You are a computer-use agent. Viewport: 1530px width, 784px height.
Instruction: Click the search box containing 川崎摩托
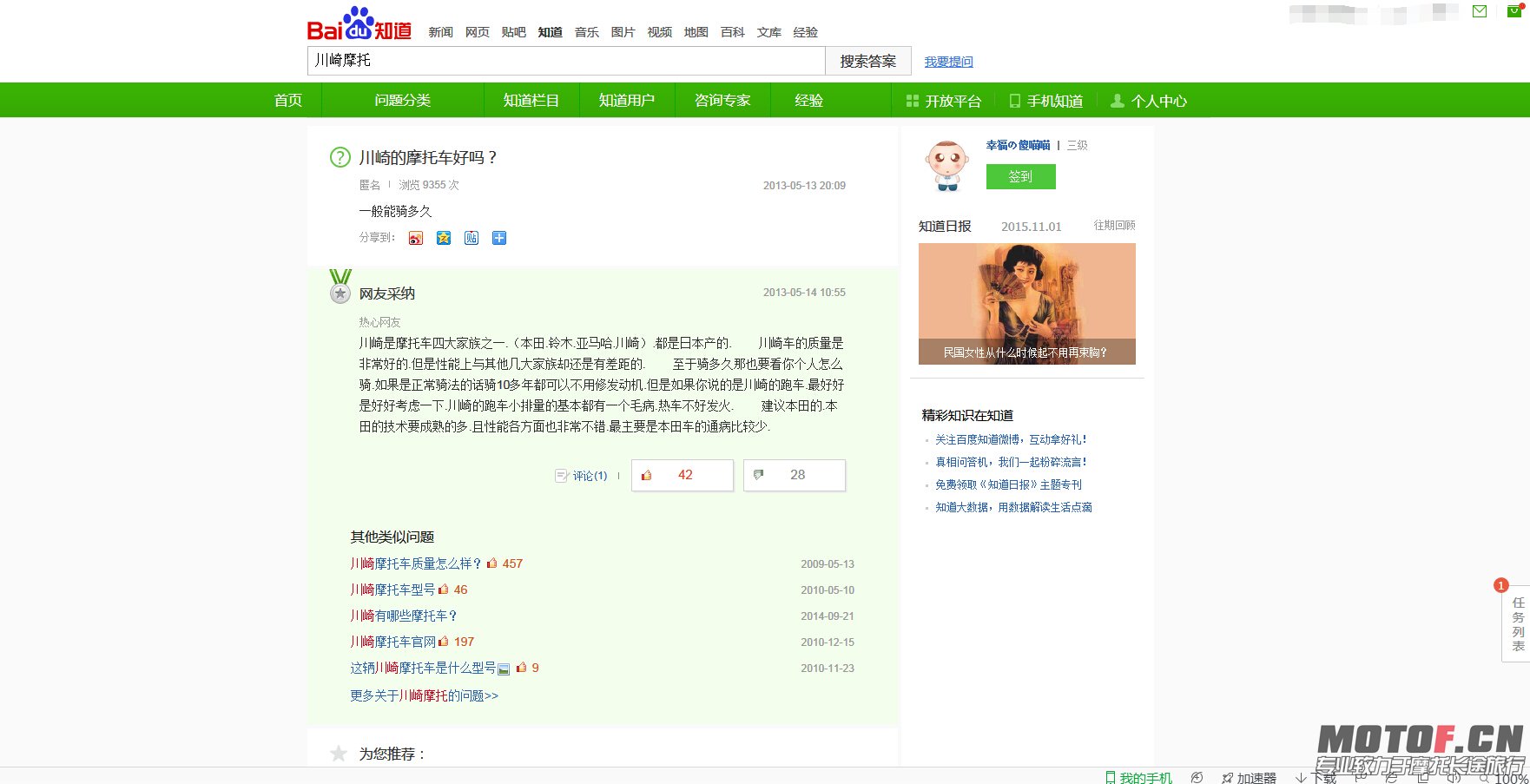click(x=566, y=60)
